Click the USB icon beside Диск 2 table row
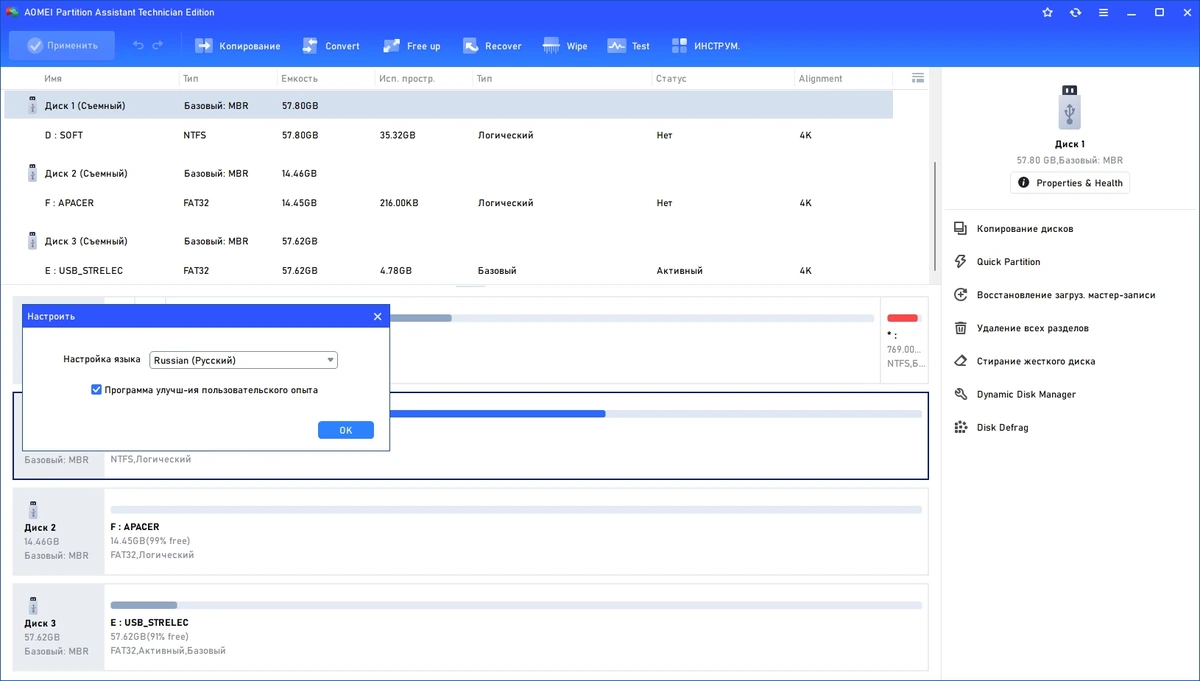1200x681 pixels. (32, 173)
